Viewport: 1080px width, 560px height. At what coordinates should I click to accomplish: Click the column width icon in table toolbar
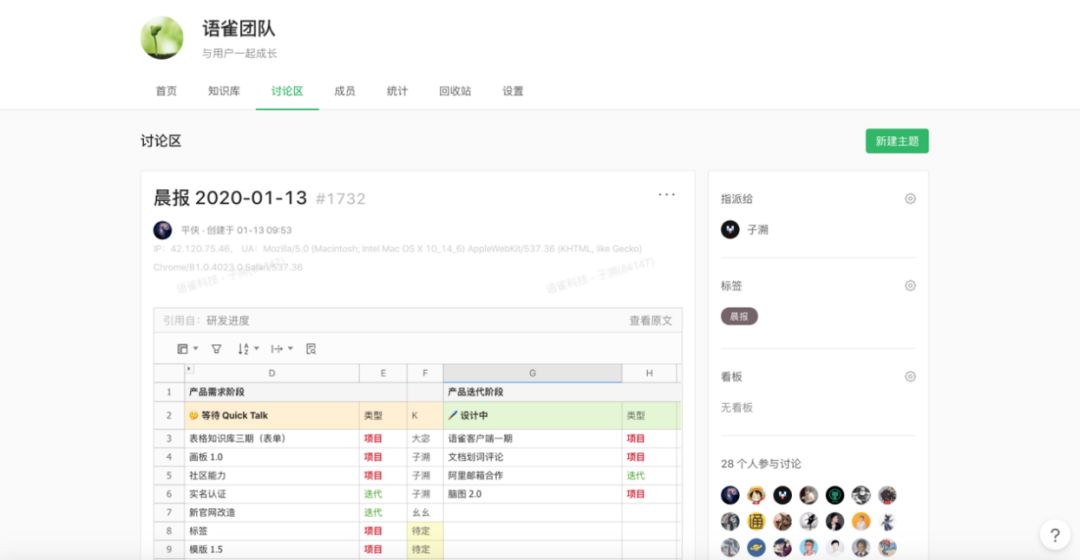click(277, 349)
